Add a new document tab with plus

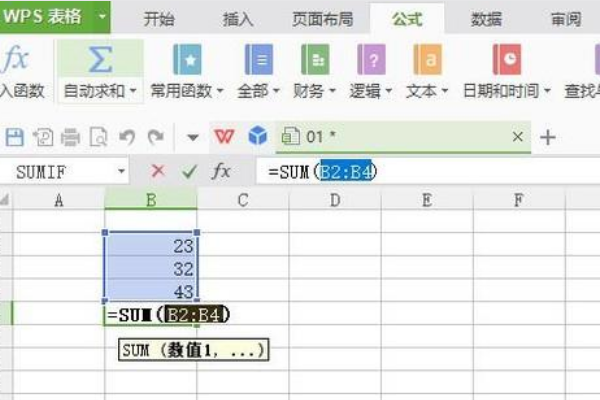[x=548, y=137]
